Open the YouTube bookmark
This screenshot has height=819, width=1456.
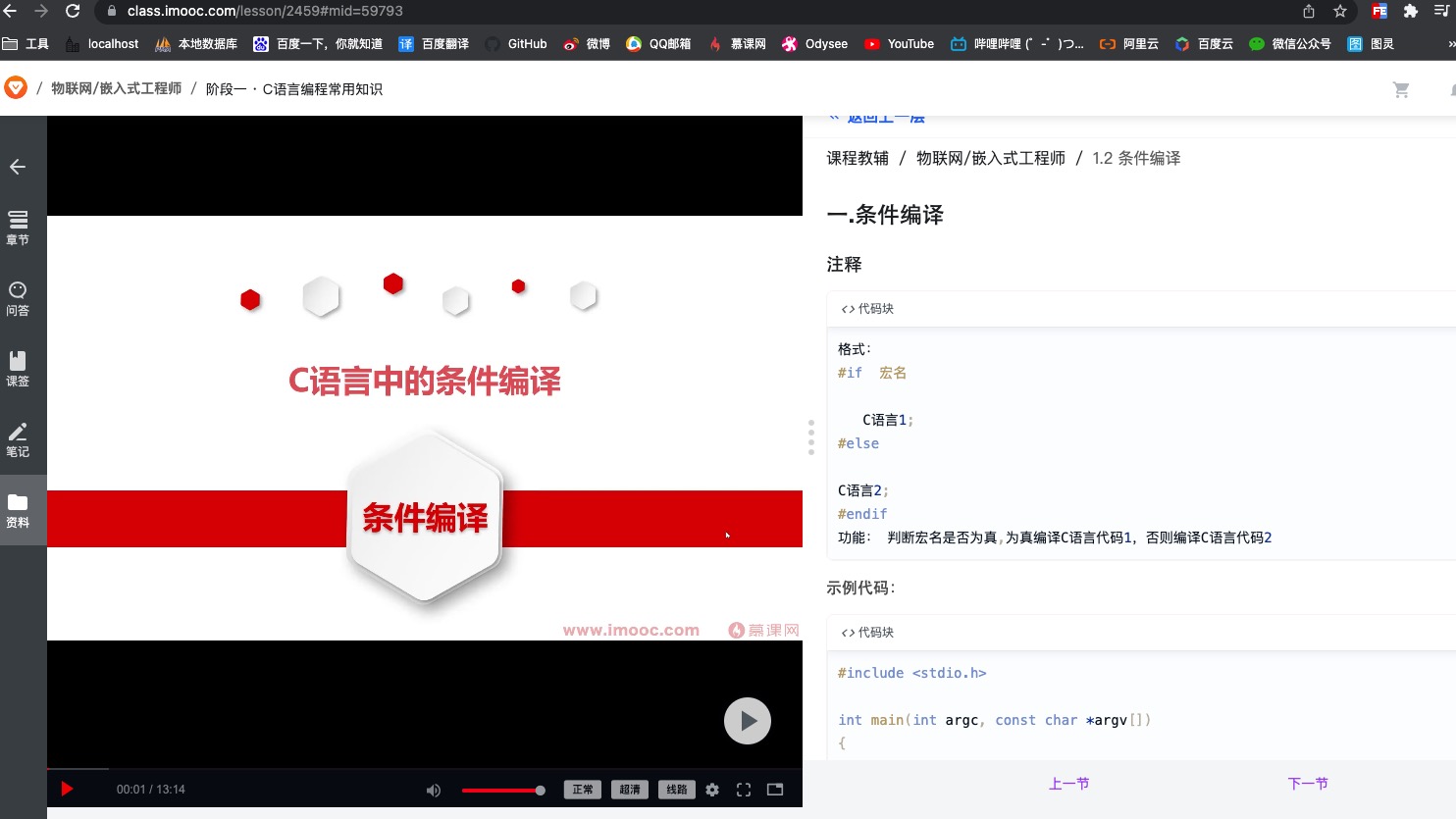pos(898,43)
